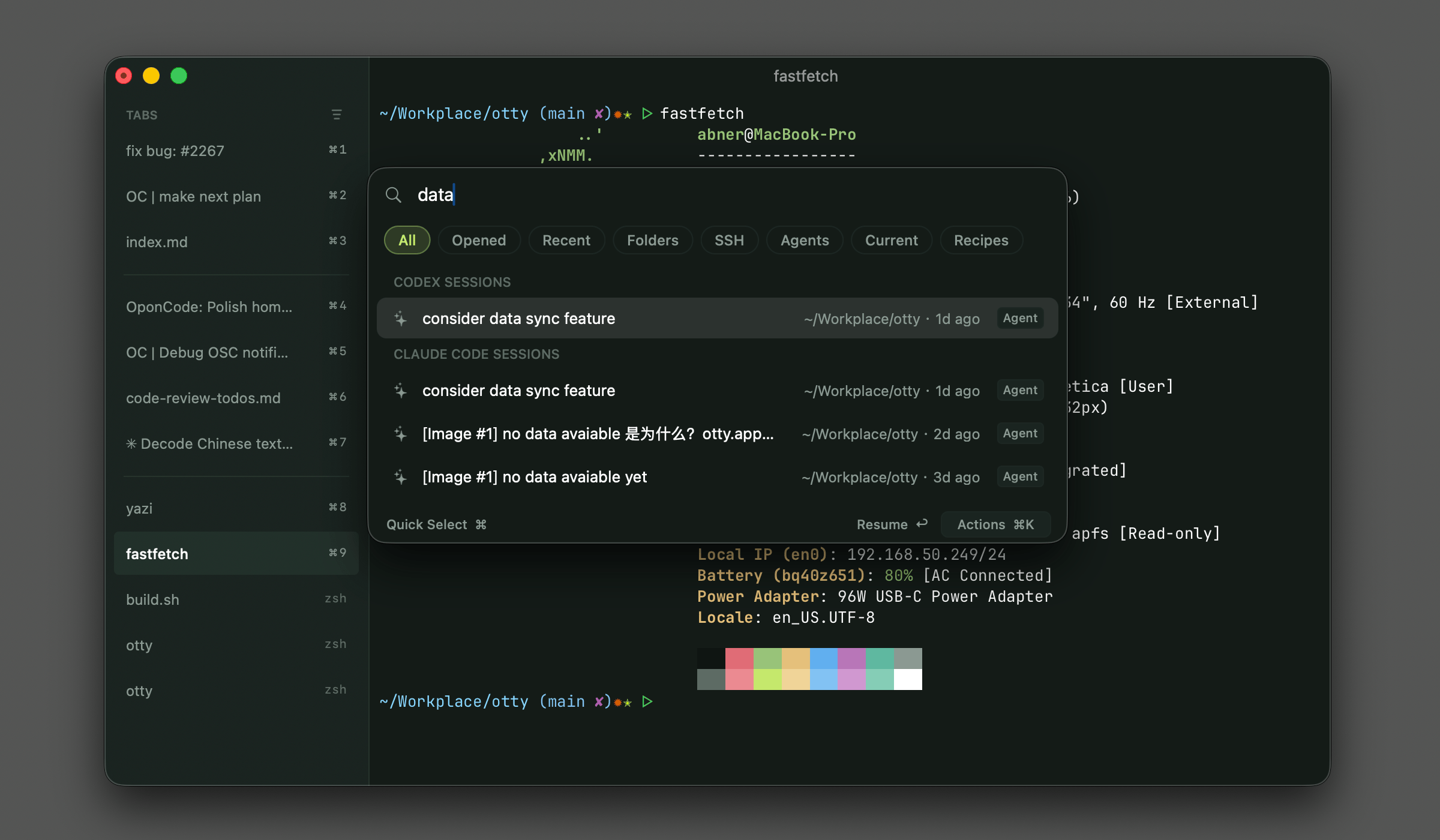Click Agent badge on Codex session row
Image resolution: width=1440 pixels, height=840 pixels.
[x=1020, y=318]
